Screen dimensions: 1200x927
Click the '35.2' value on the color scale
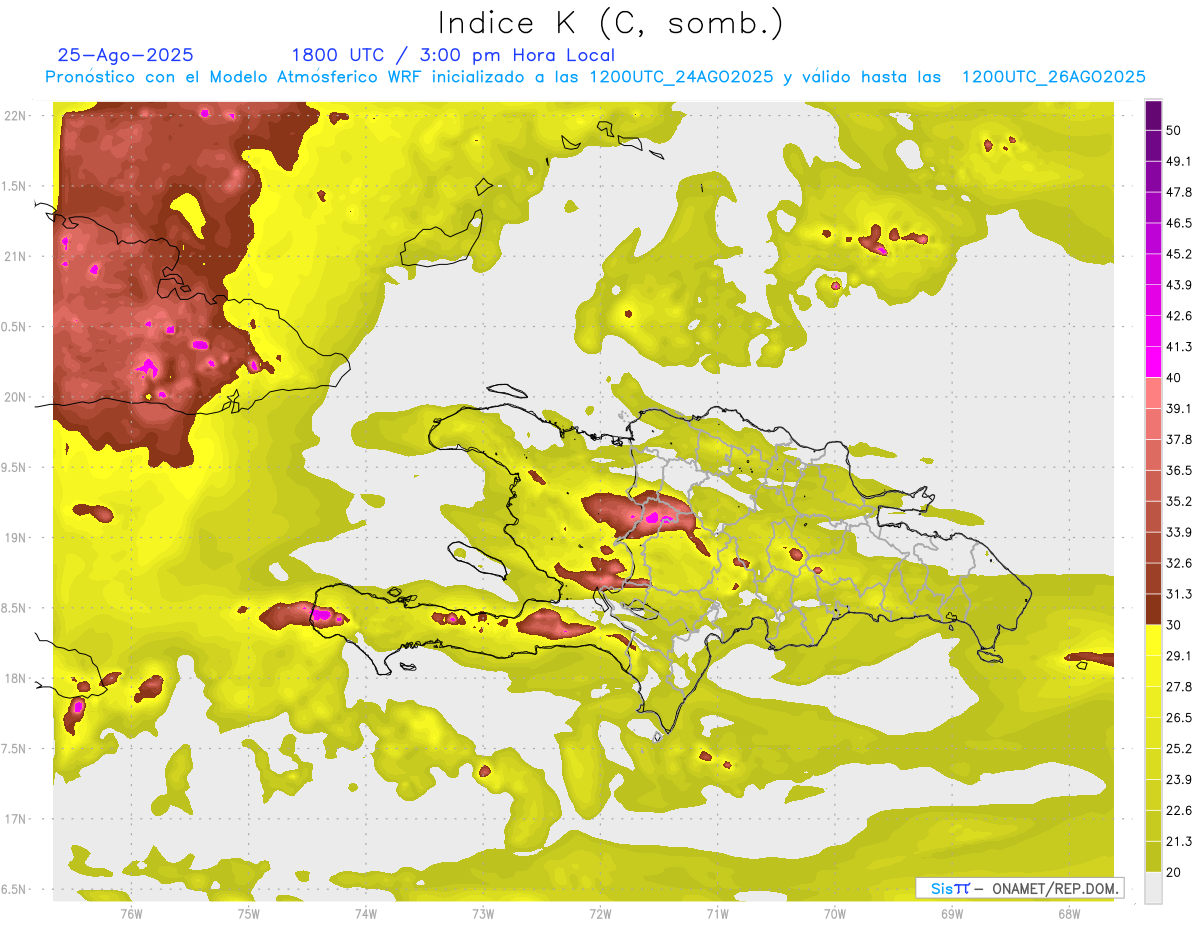coord(1178,501)
